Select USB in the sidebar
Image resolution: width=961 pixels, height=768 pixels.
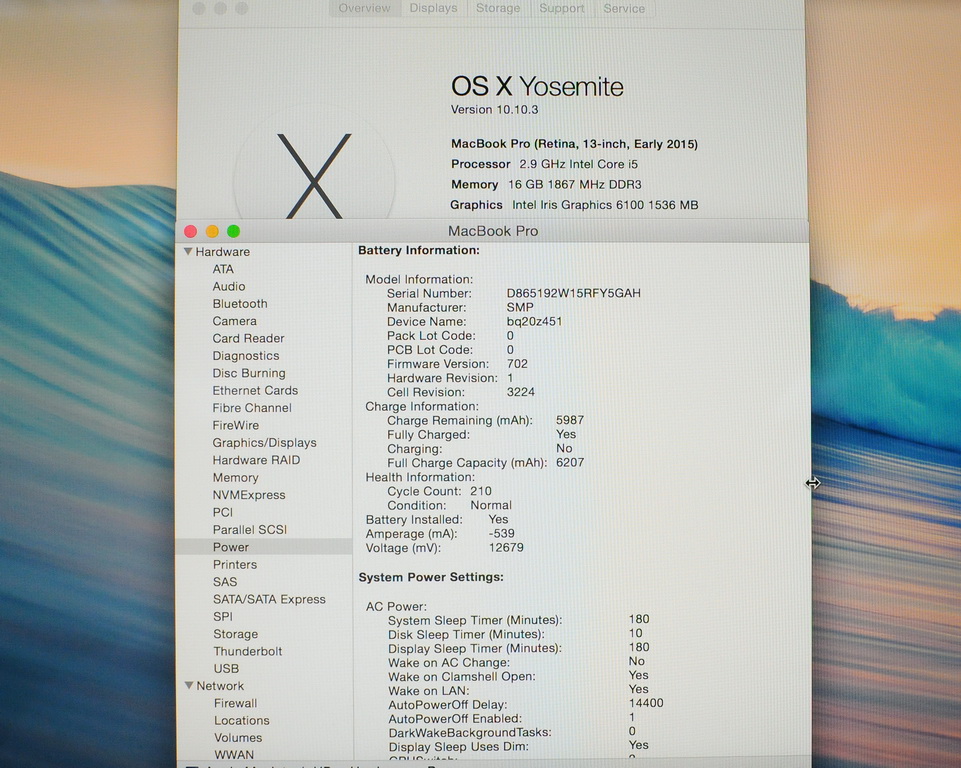[226, 668]
